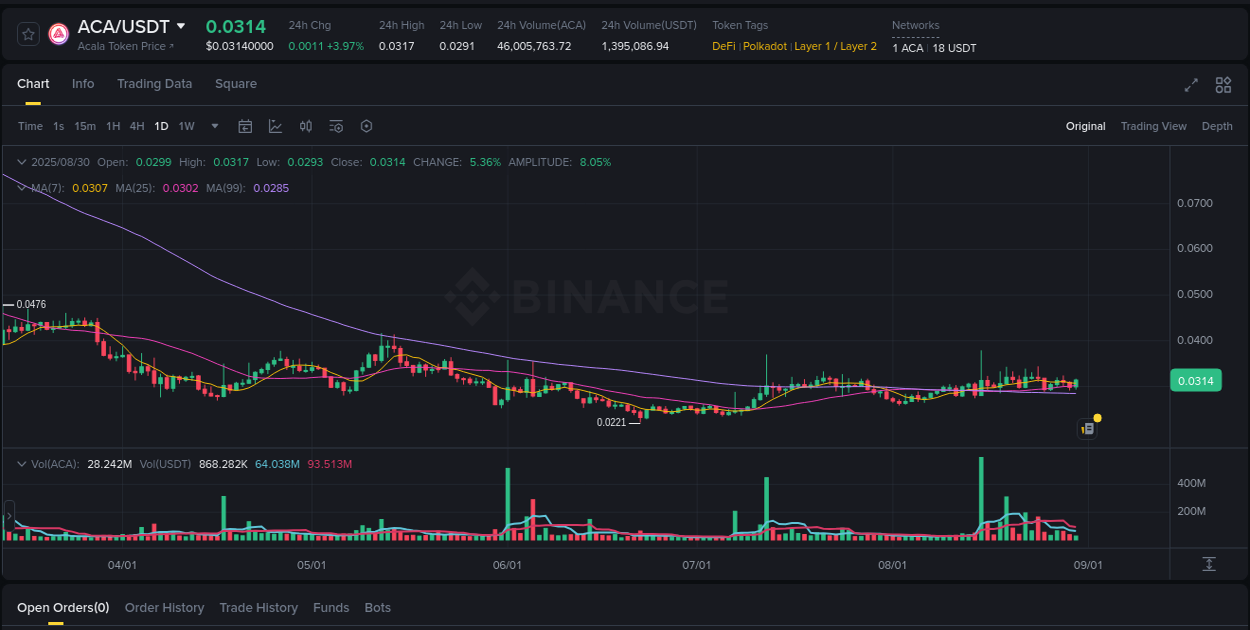
Task: Toggle the star to favorite ACA/USDT
Action: point(27,33)
